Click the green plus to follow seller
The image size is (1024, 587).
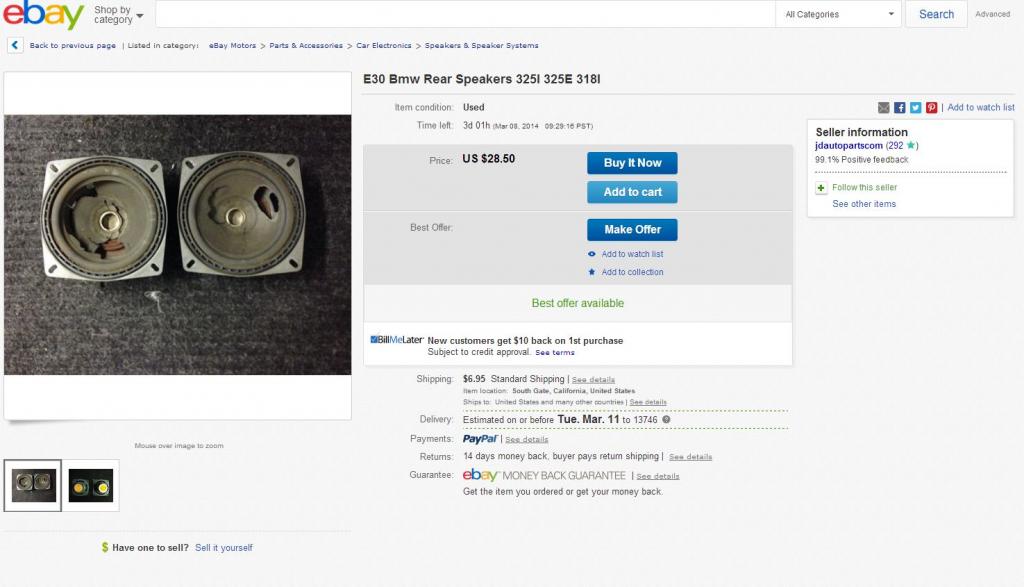pyautogui.click(x=821, y=188)
